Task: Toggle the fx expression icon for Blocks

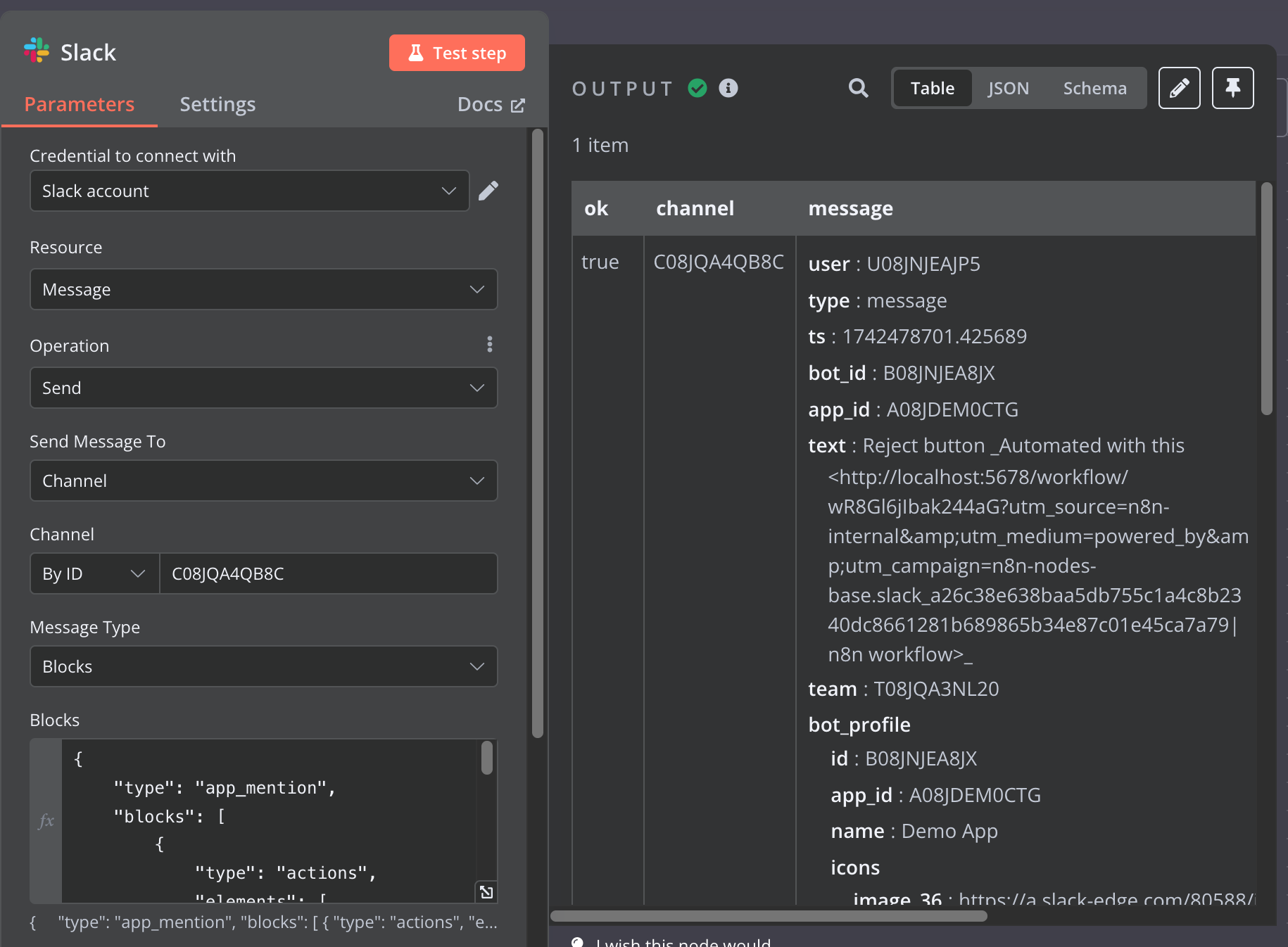Action: (46, 820)
